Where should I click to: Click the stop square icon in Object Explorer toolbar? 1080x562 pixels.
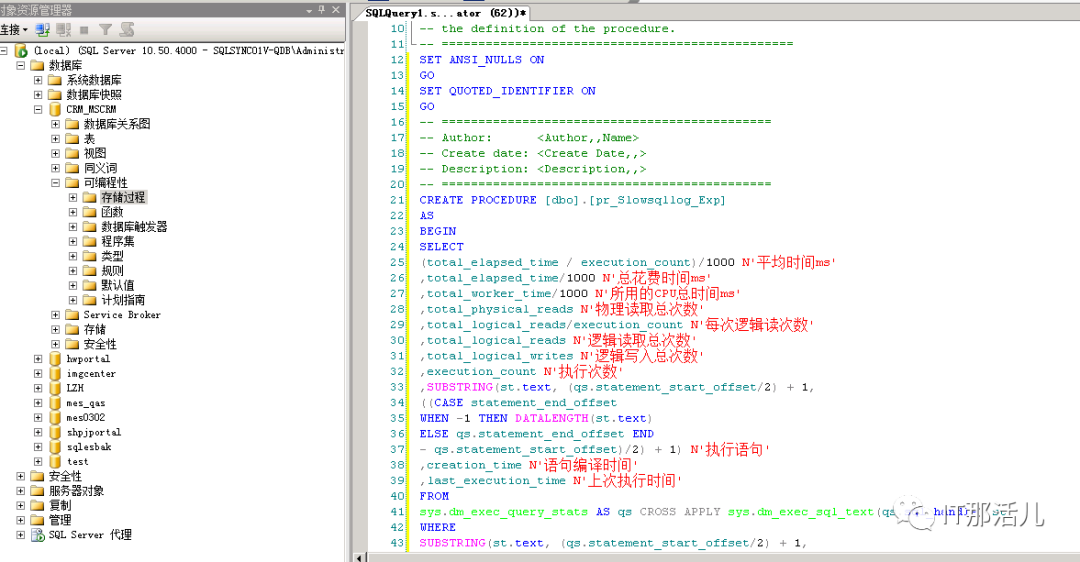(x=84, y=30)
